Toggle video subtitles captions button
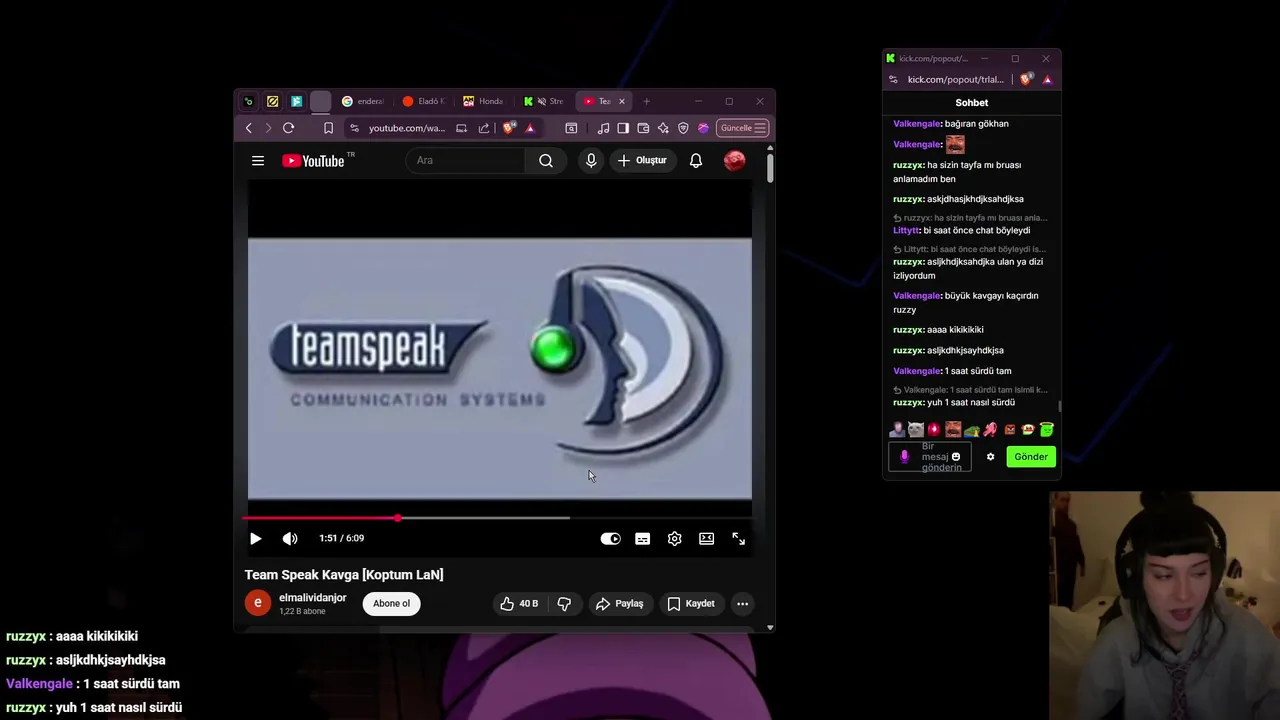 click(642, 538)
